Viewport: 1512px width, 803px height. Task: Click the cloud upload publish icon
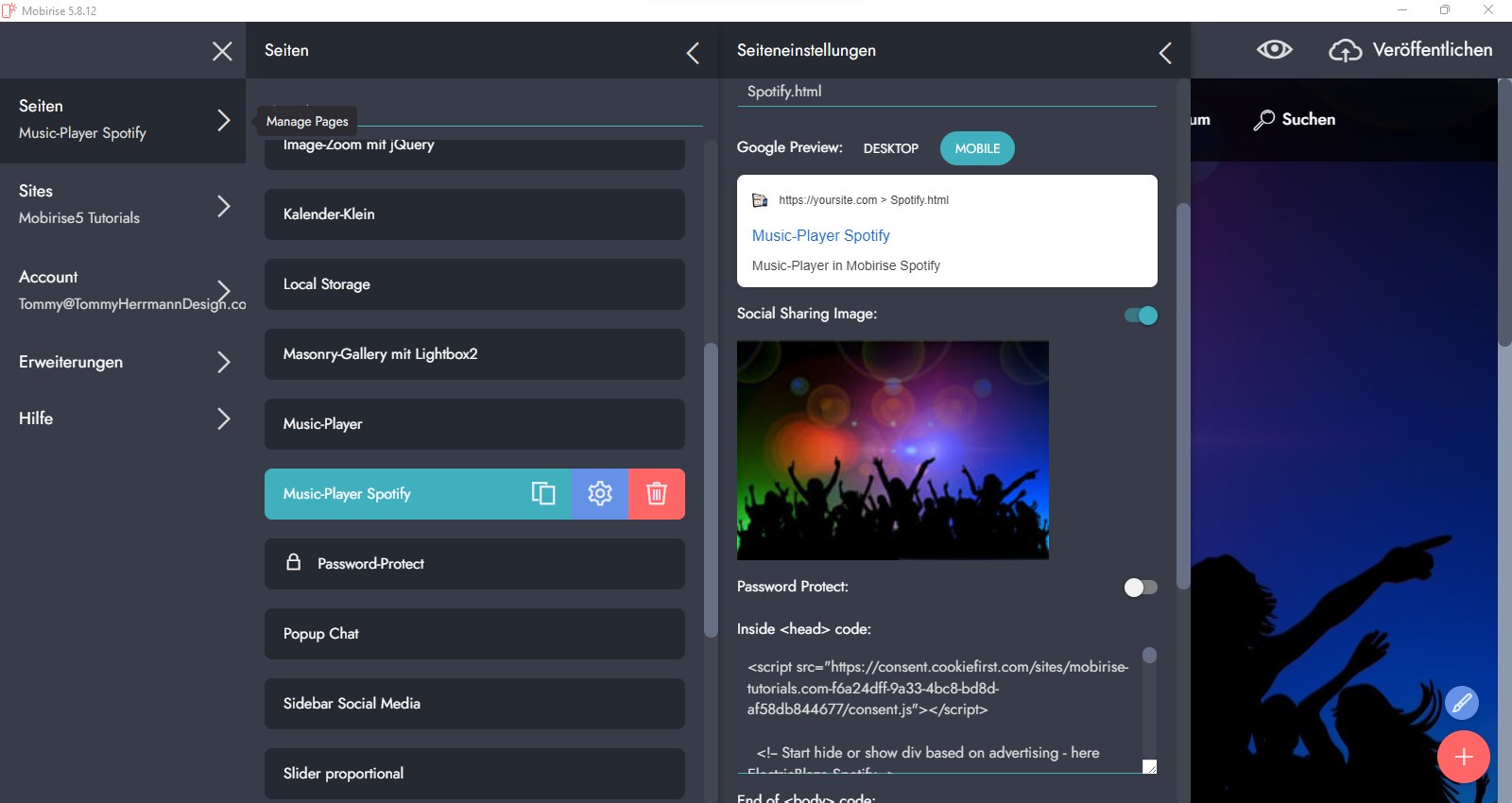(x=1346, y=50)
